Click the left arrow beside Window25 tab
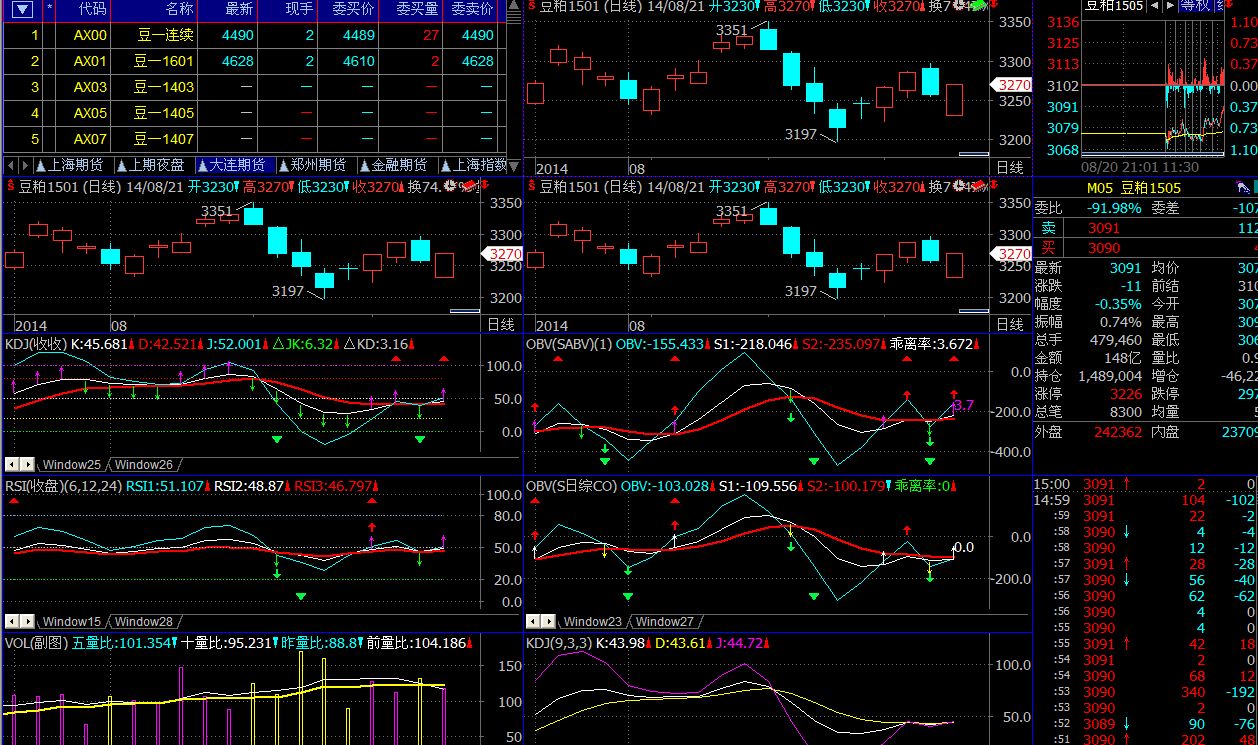The image size is (1258, 745). [12, 464]
